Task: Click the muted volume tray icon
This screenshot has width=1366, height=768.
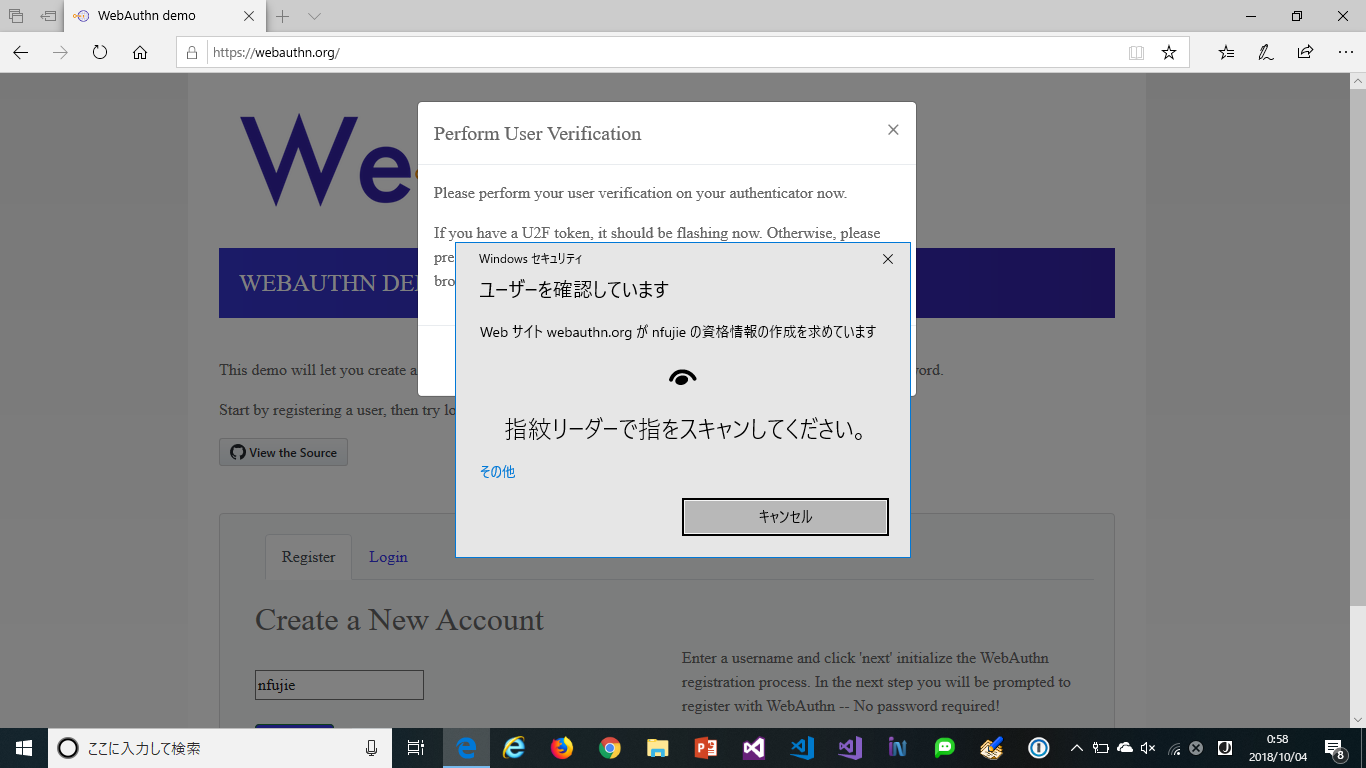Action: tap(1148, 748)
